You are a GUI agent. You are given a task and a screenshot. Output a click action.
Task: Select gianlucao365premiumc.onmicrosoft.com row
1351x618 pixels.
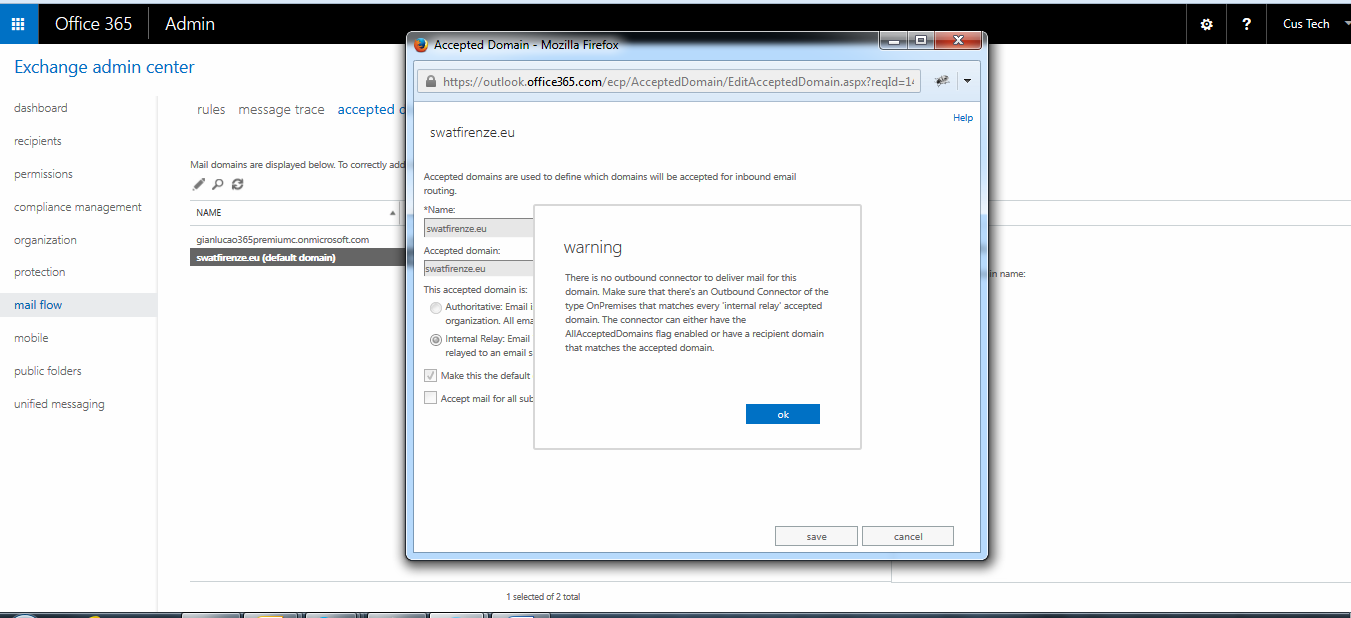pyautogui.click(x=297, y=240)
